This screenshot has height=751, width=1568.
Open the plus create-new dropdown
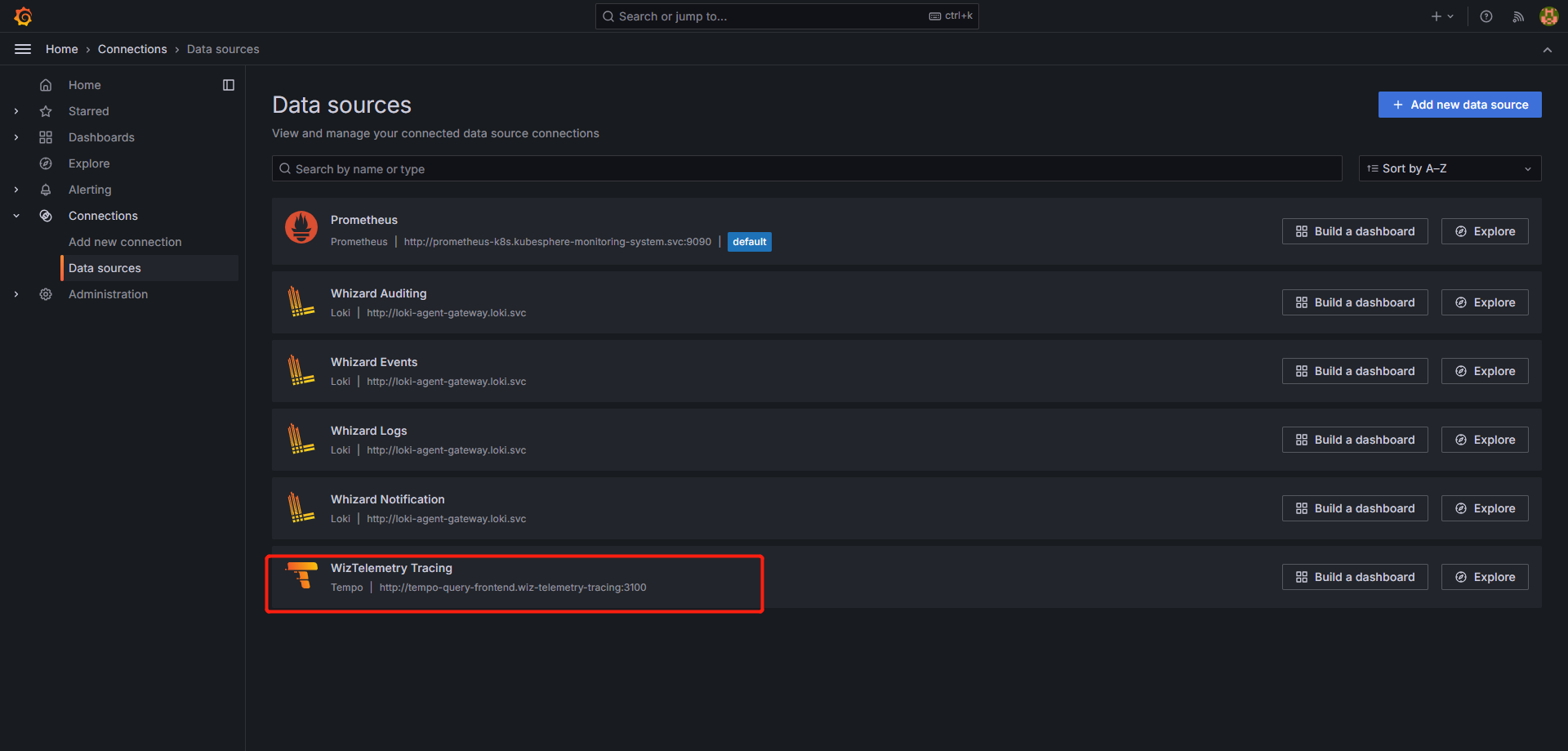(x=1441, y=16)
